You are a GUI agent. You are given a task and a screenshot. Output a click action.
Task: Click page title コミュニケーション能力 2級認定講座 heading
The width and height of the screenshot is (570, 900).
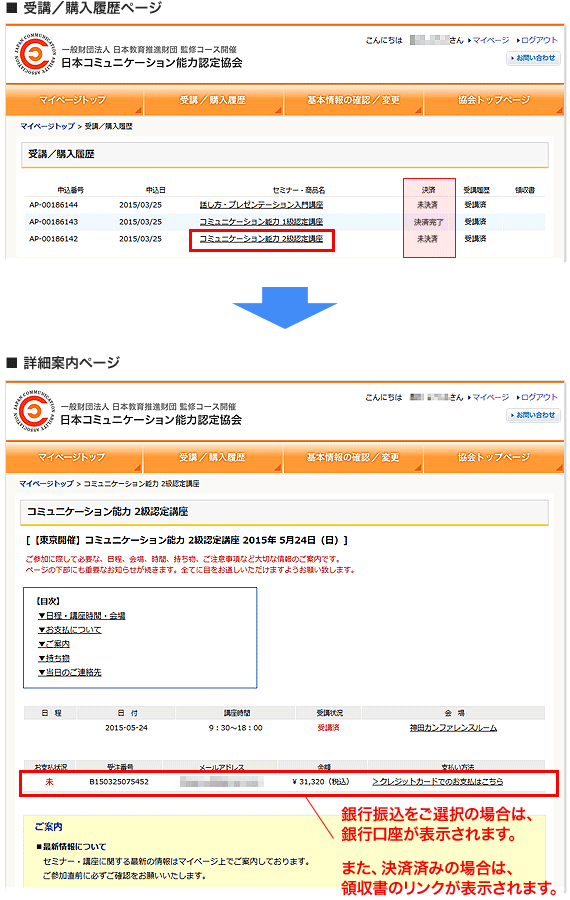pos(107,511)
